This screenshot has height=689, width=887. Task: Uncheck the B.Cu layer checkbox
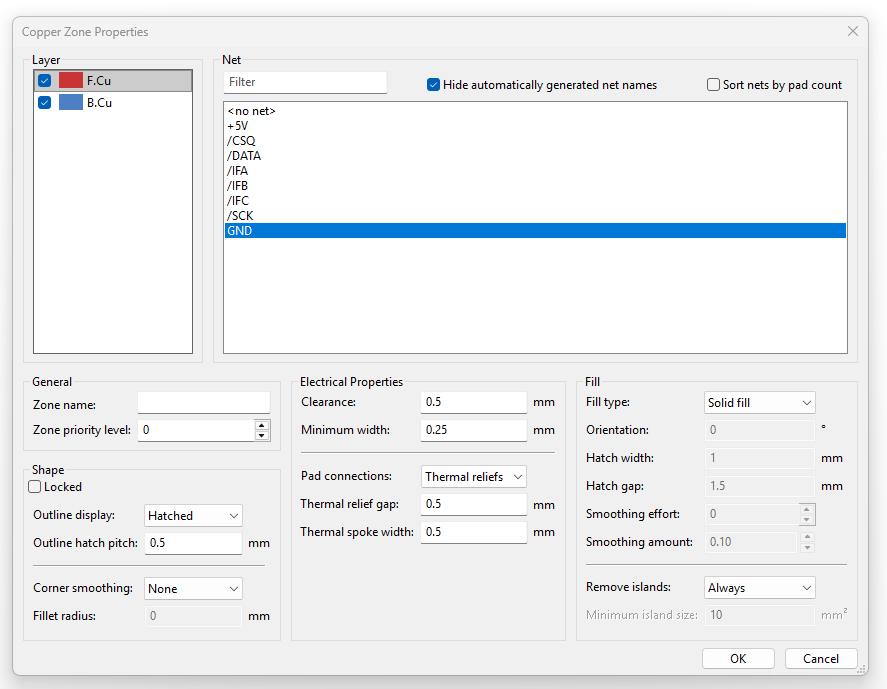(45, 103)
